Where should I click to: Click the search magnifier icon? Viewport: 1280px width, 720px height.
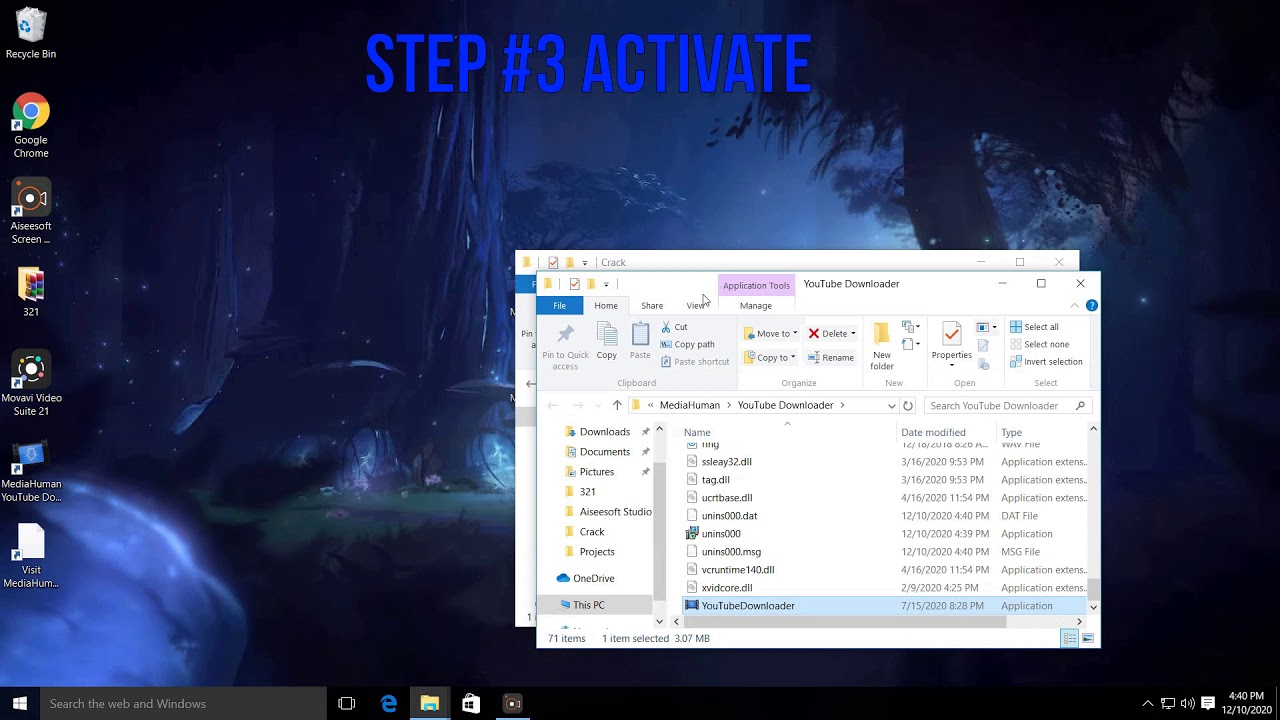(1080, 406)
